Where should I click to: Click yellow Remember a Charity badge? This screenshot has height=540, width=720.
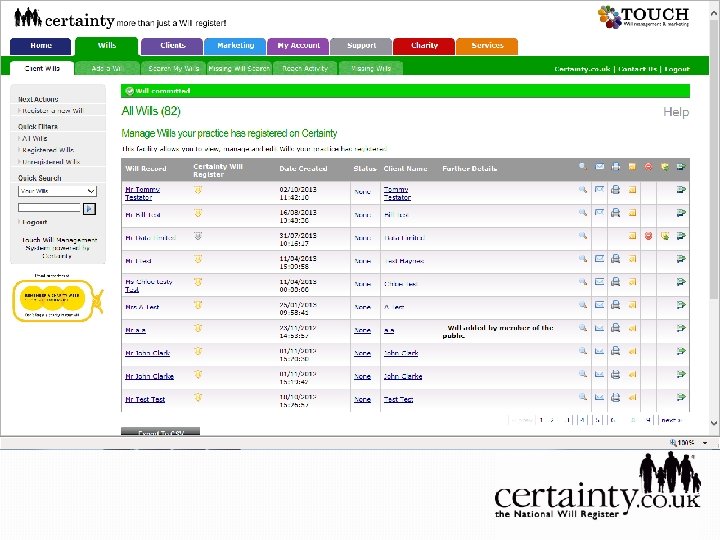pos(57,301)
